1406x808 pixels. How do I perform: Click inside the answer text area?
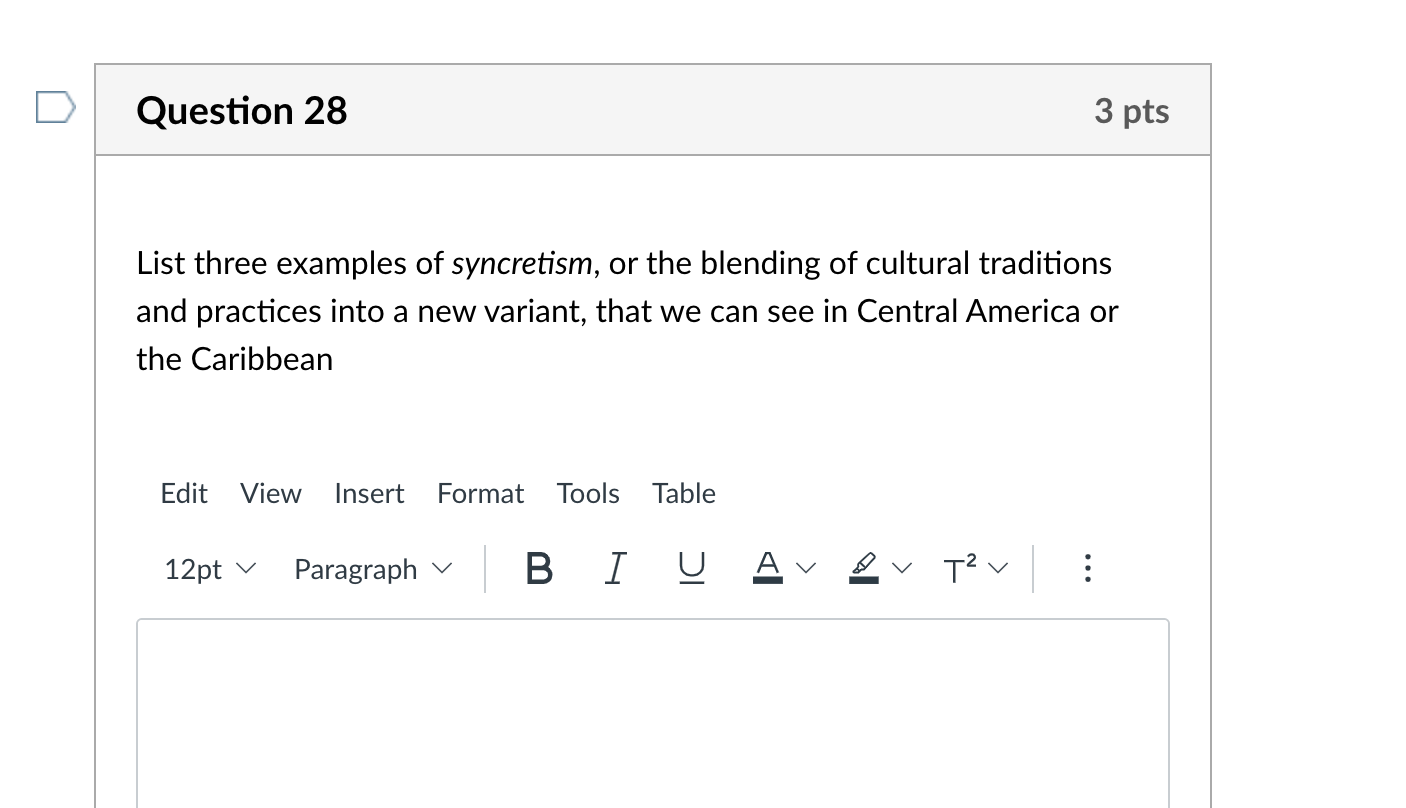[652, 710]
